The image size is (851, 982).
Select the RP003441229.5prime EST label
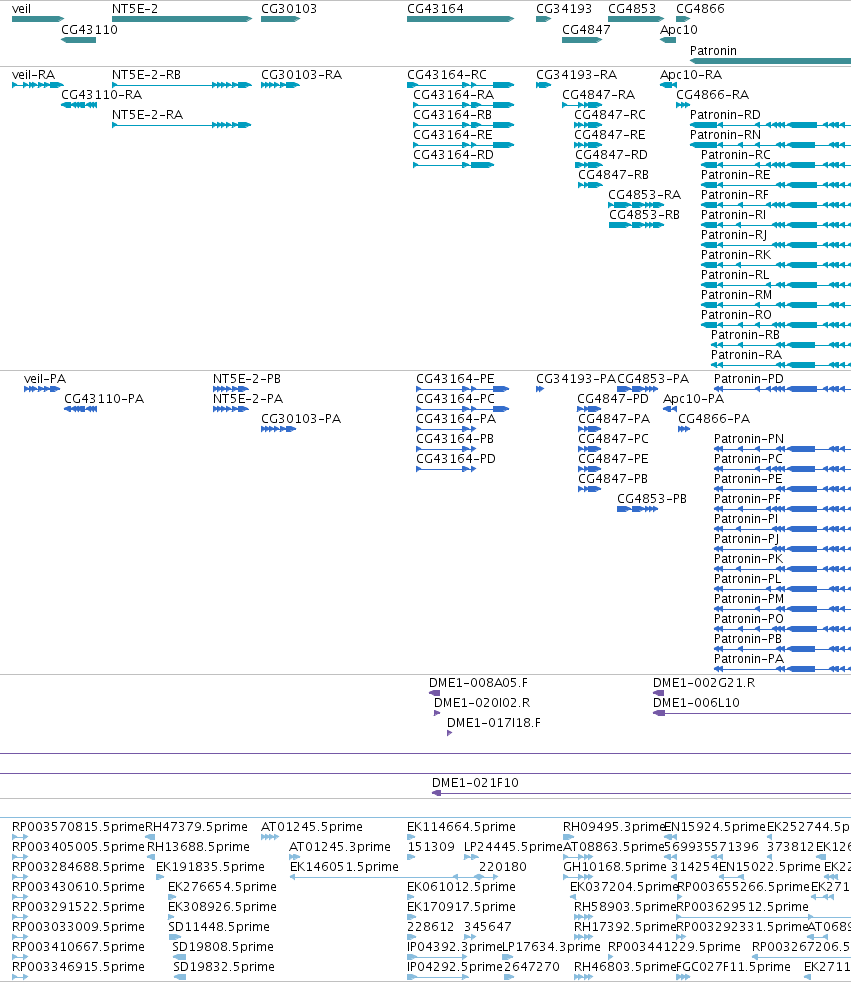coord(674,948)
